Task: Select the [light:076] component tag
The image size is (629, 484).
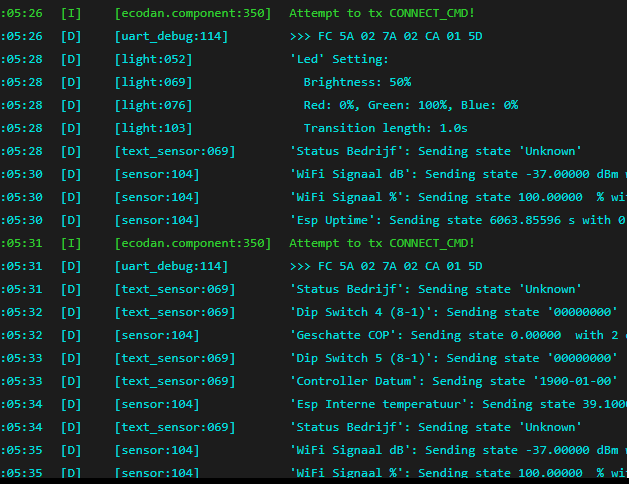Action: pos(153,105)
